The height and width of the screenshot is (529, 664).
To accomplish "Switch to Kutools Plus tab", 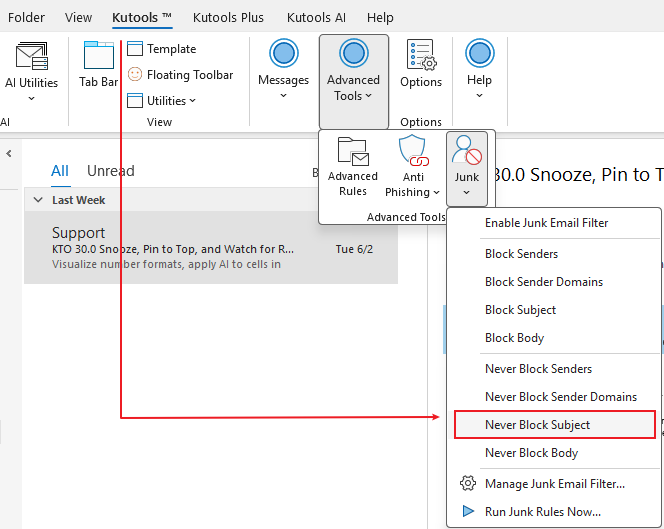I will point(228,18).
